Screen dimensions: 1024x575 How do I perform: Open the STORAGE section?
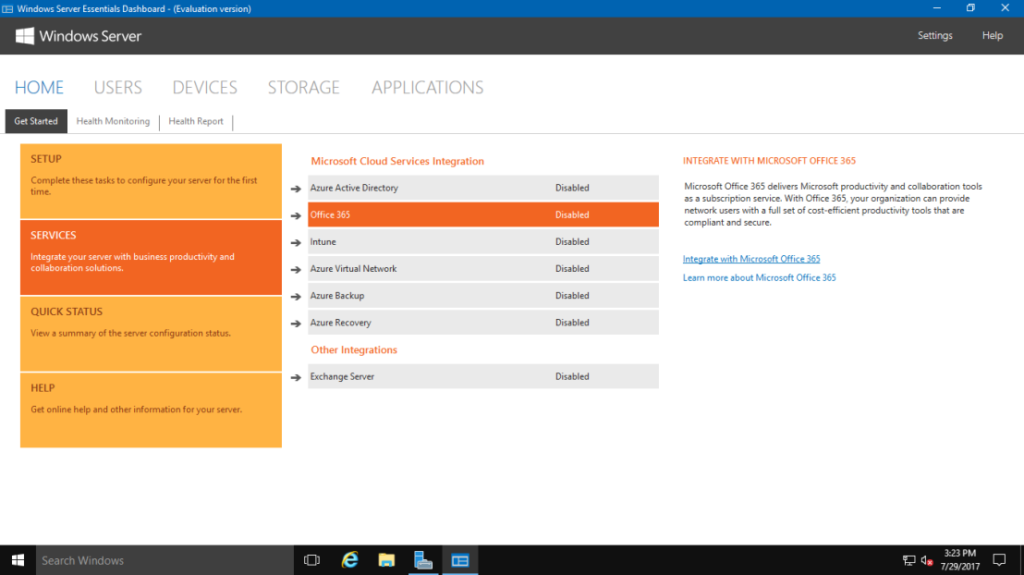click(x=304, y=88)
